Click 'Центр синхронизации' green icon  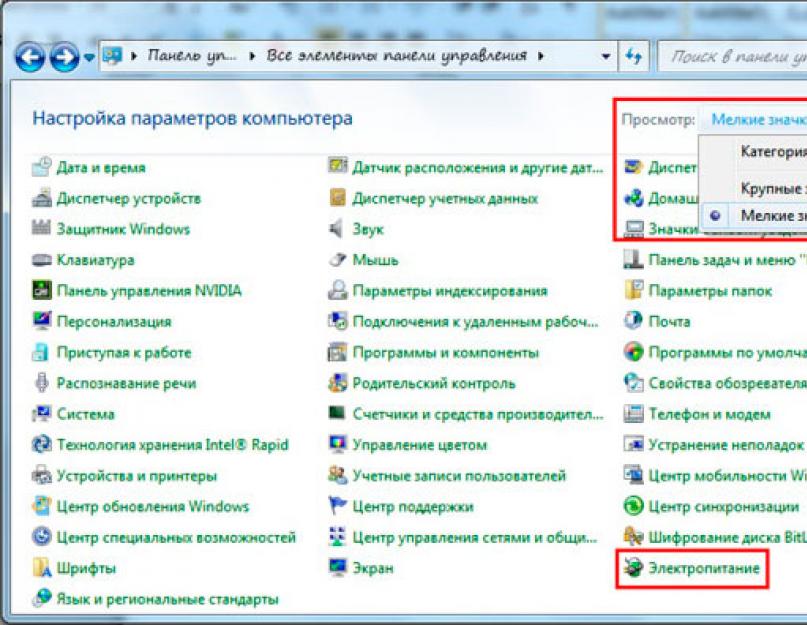tap(634, 506)
